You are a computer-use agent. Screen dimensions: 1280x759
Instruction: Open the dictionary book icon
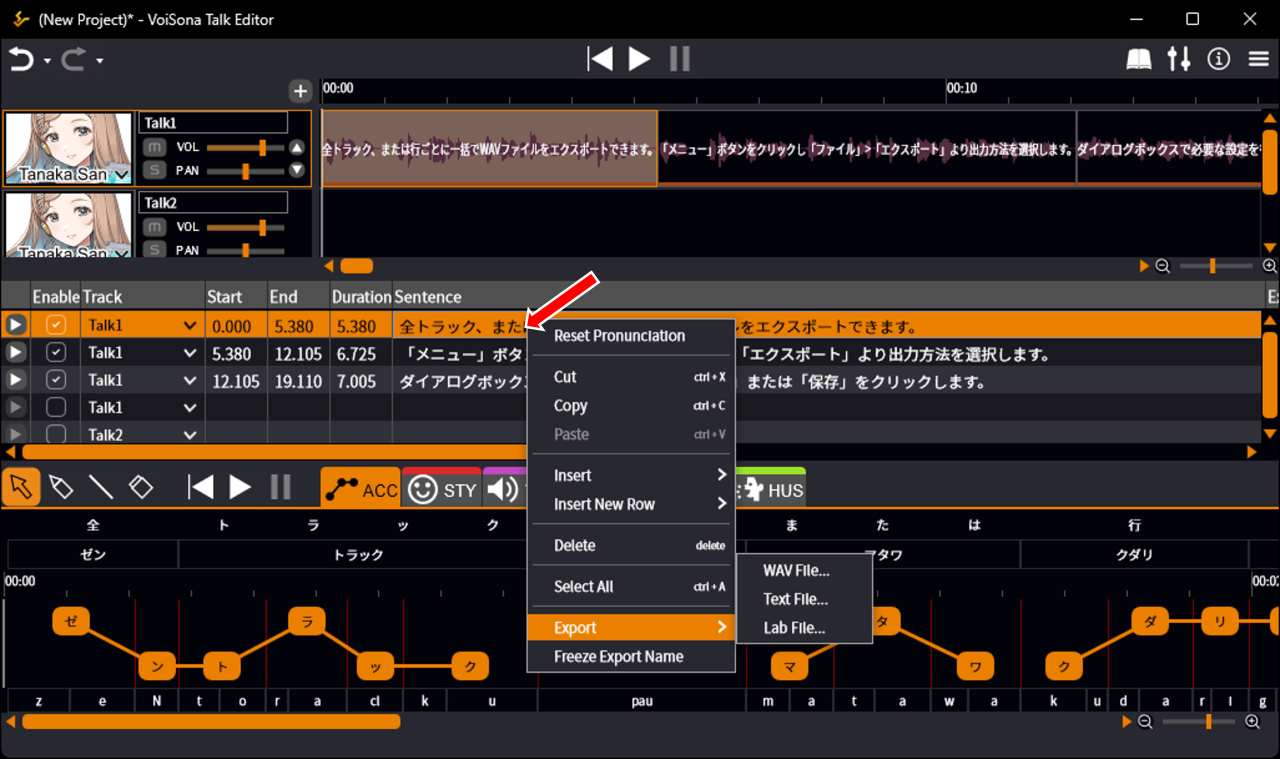(x=1139, y=60)
